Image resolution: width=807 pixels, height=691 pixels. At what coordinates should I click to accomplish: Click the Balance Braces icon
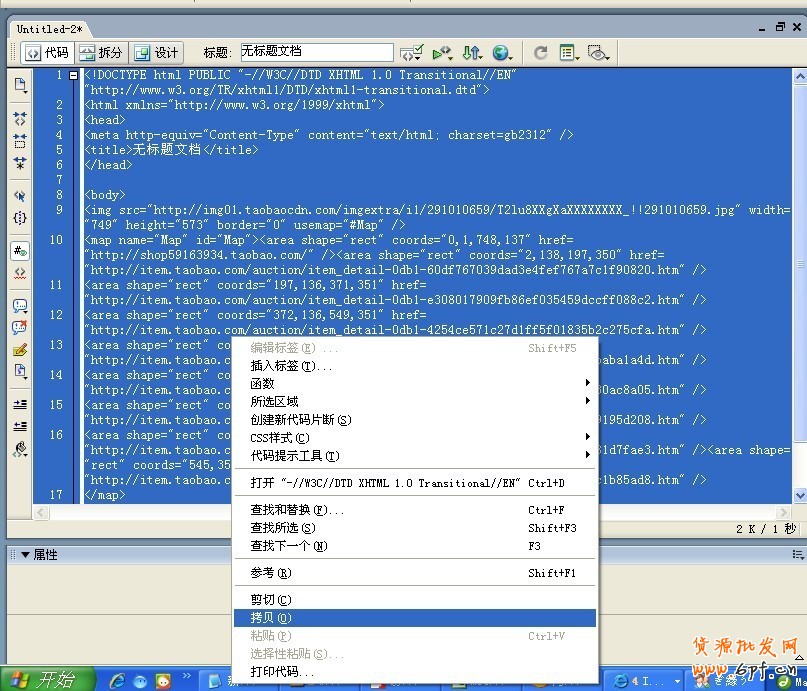coord(20,217)
